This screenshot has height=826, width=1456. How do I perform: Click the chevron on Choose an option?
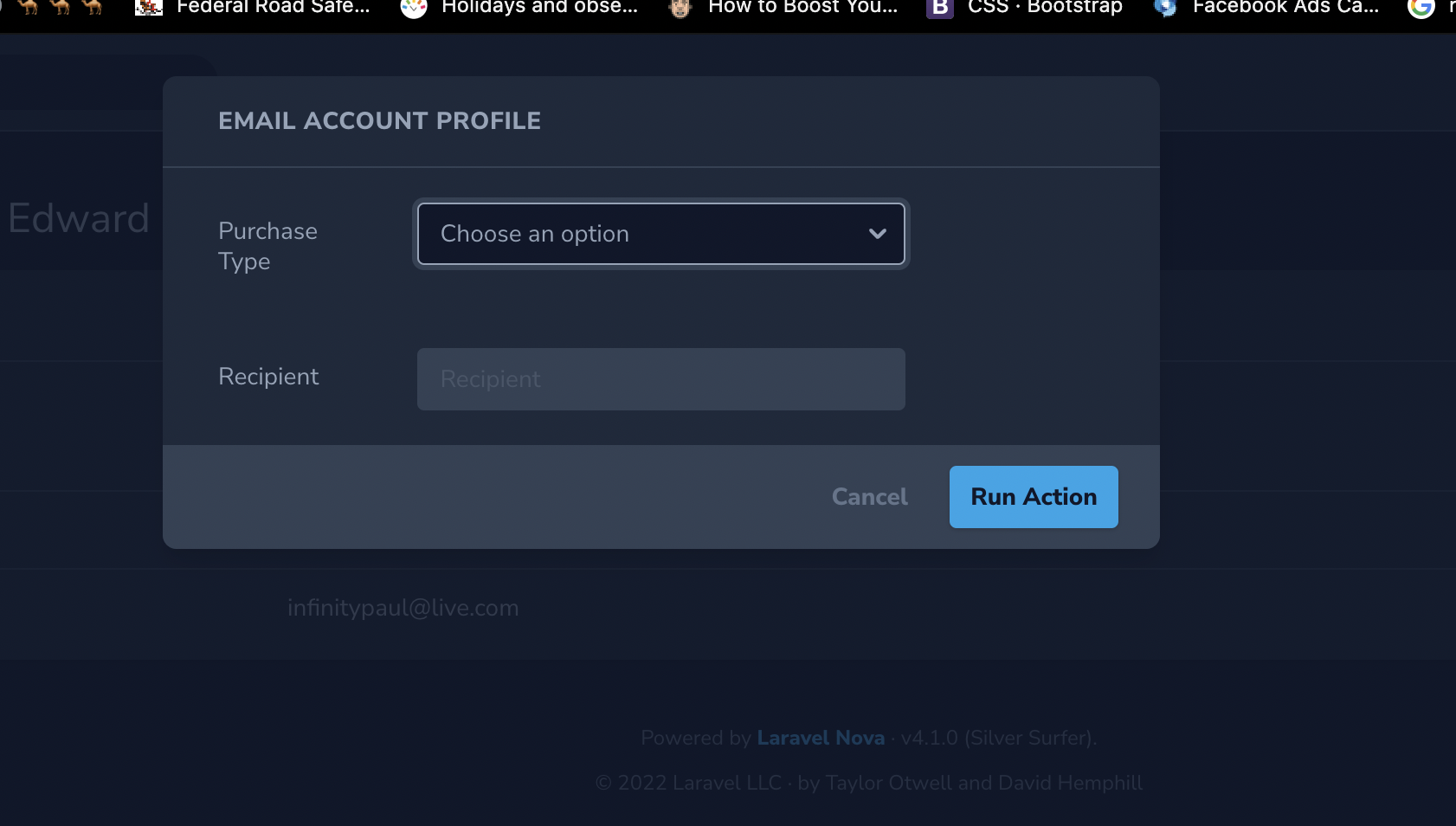(877, 234)
